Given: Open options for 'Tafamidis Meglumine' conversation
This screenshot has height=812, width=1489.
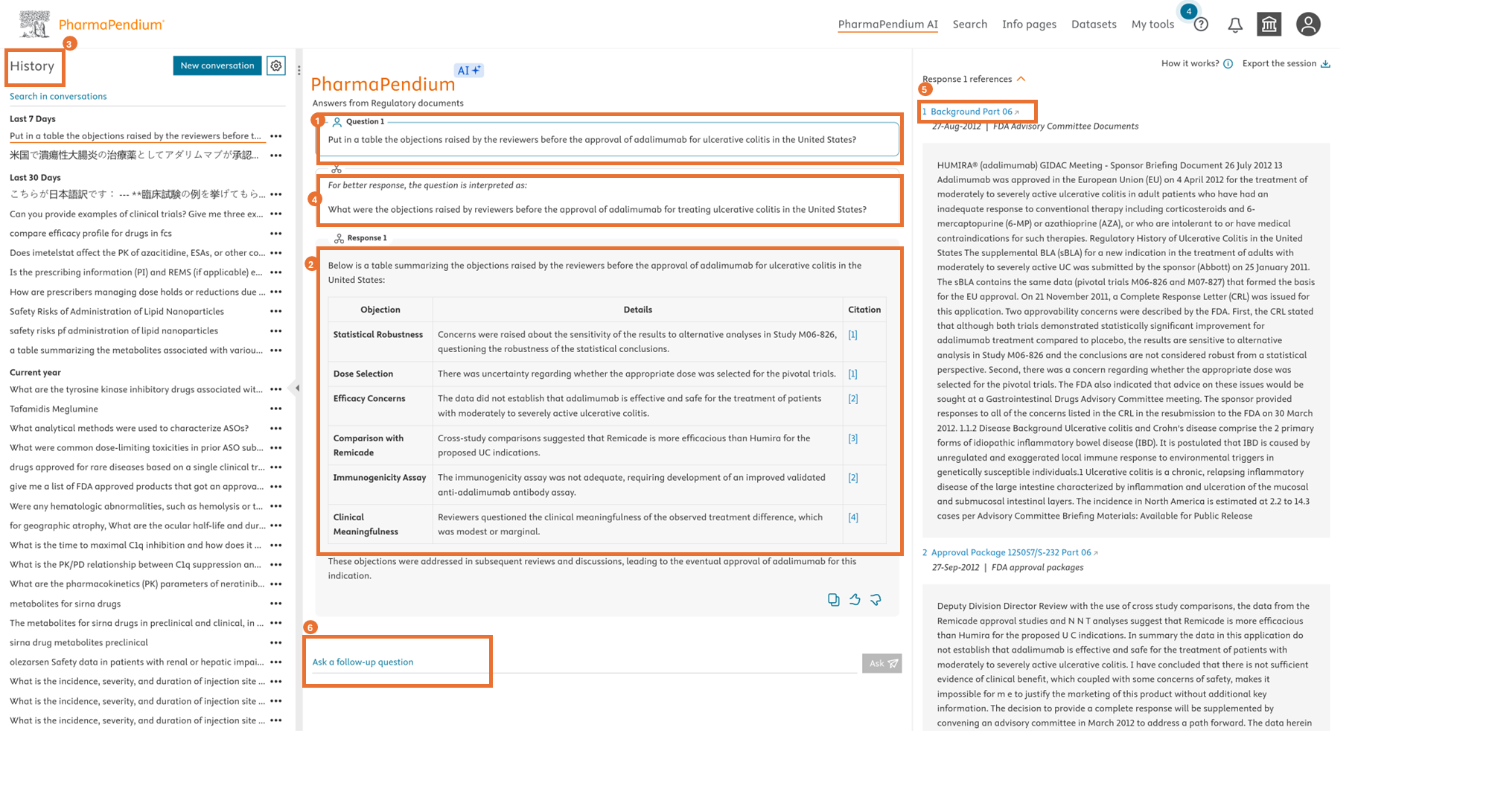Looking at the screenshot, I should (x=276, y=409).
